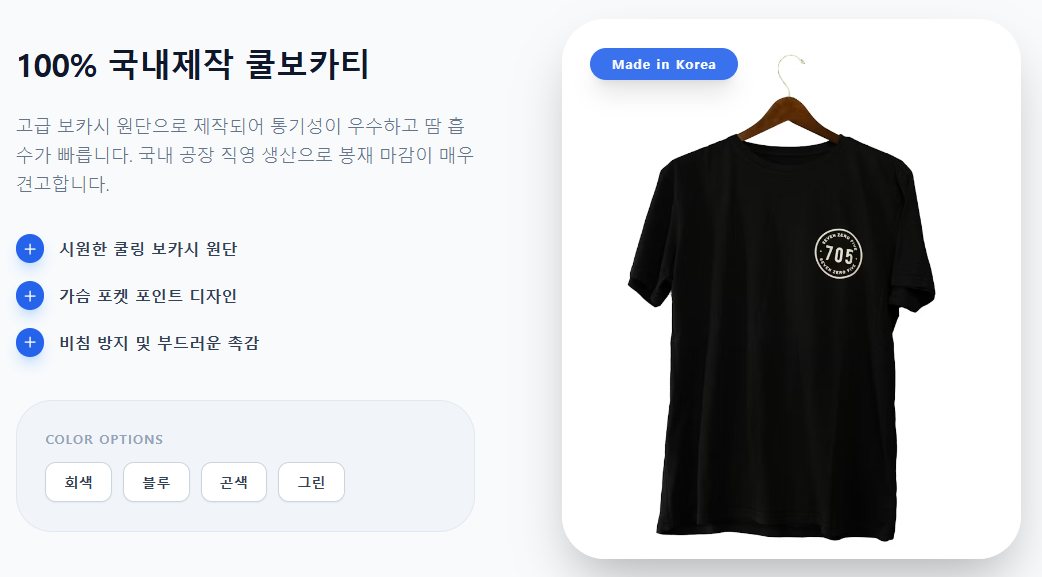Click the Made in Korea badge
Screen dimensions: 1042x577
coord(664,64)
